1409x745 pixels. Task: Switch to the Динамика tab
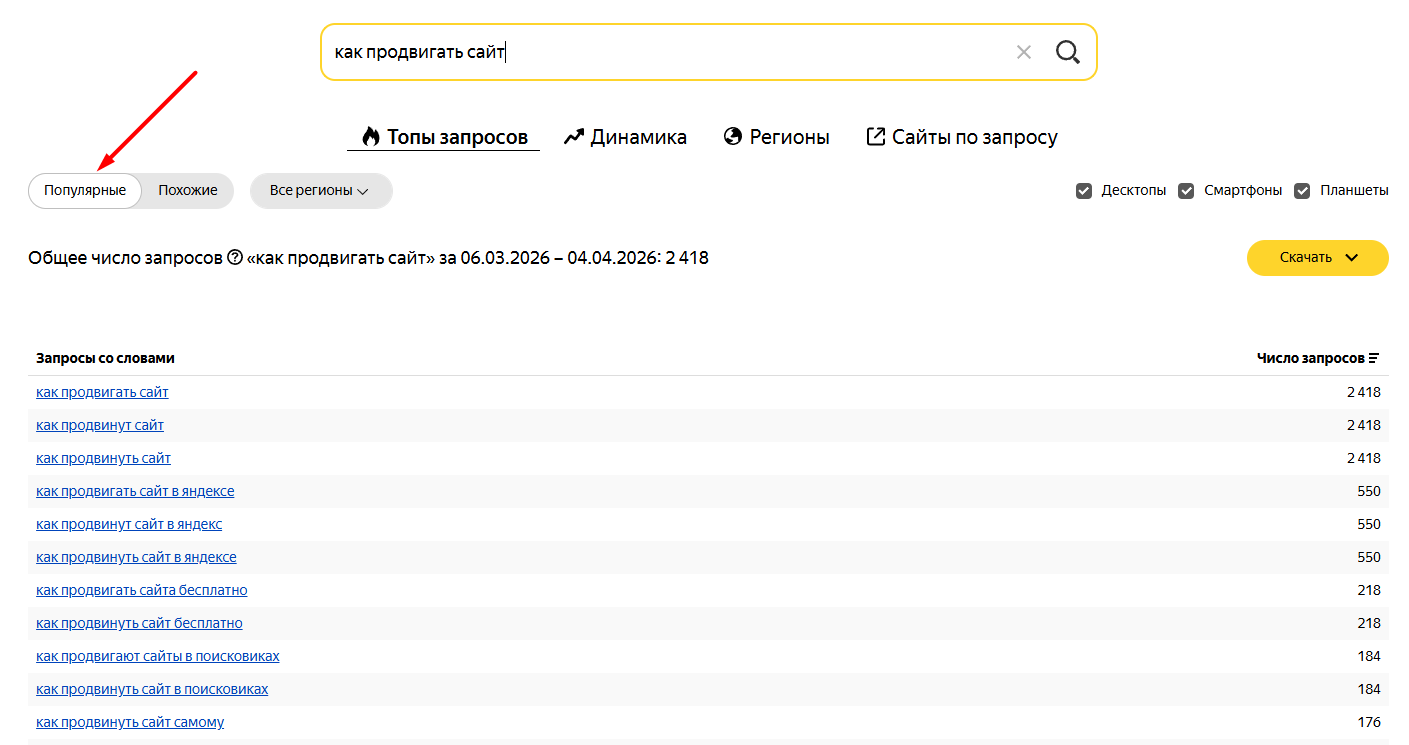click(x=637, y=136)
